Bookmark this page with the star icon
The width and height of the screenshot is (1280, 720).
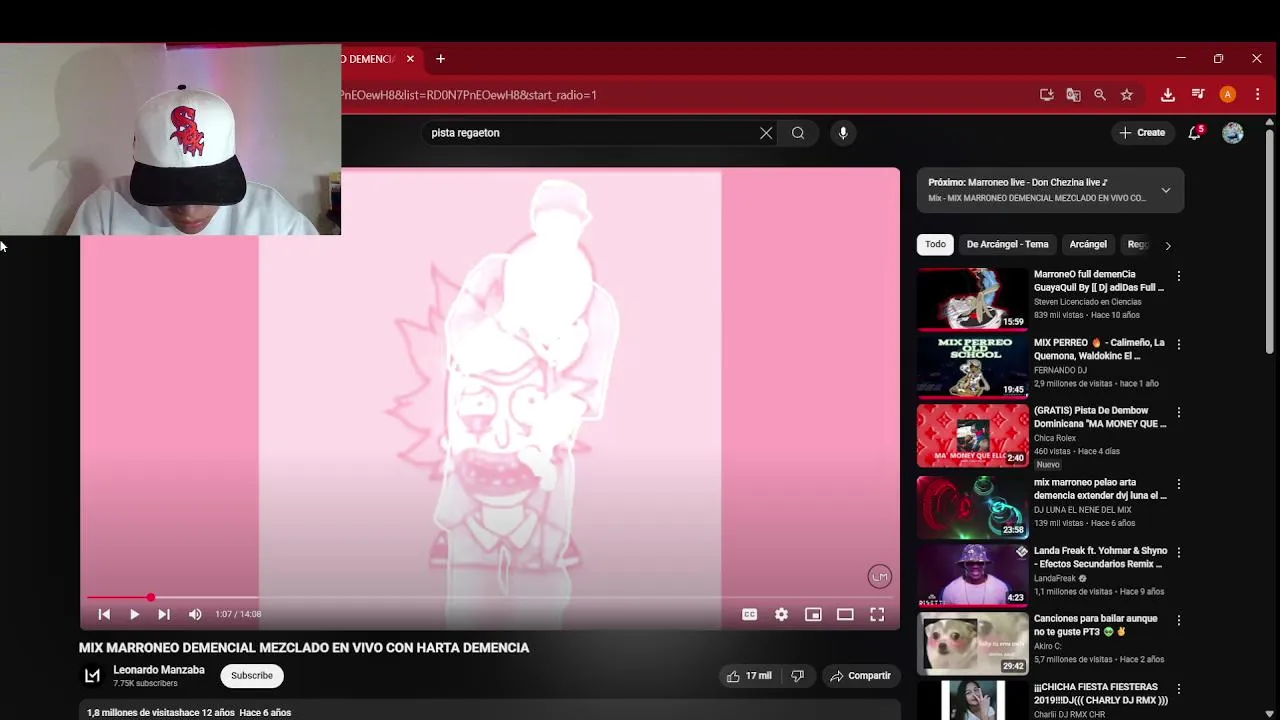pyautogui.click(x=1127, y=95)
